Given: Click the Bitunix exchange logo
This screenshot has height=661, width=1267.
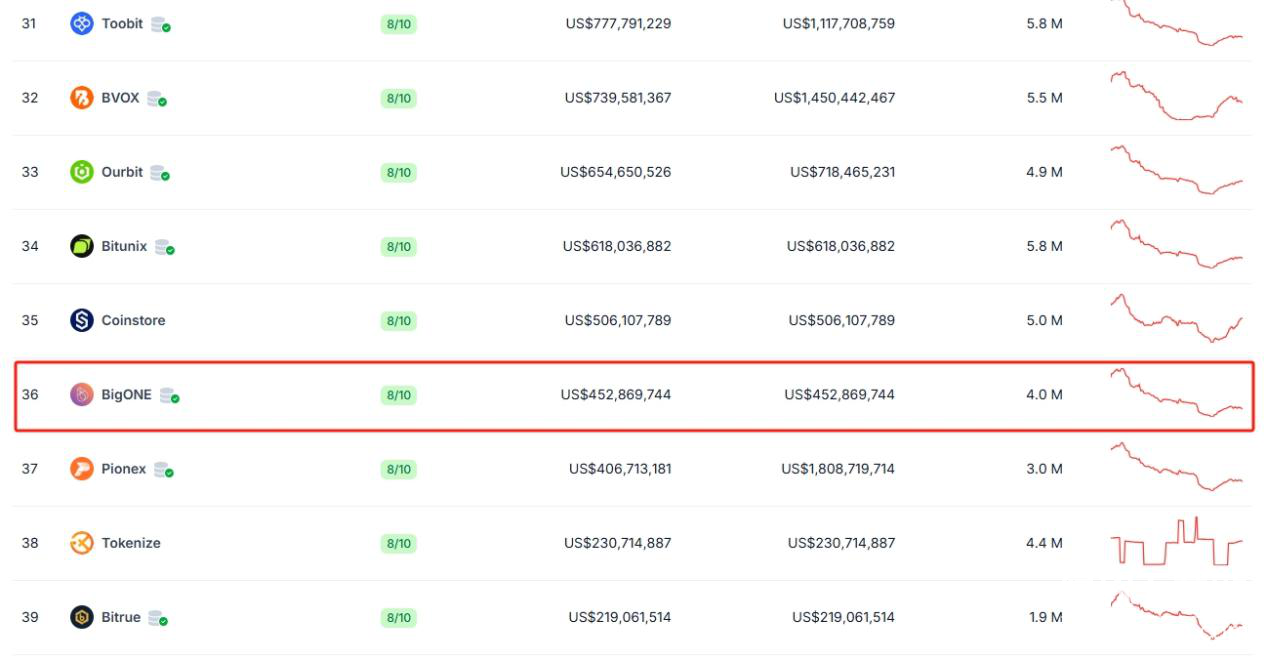Looking at the screenshot, I should [82, 246].
